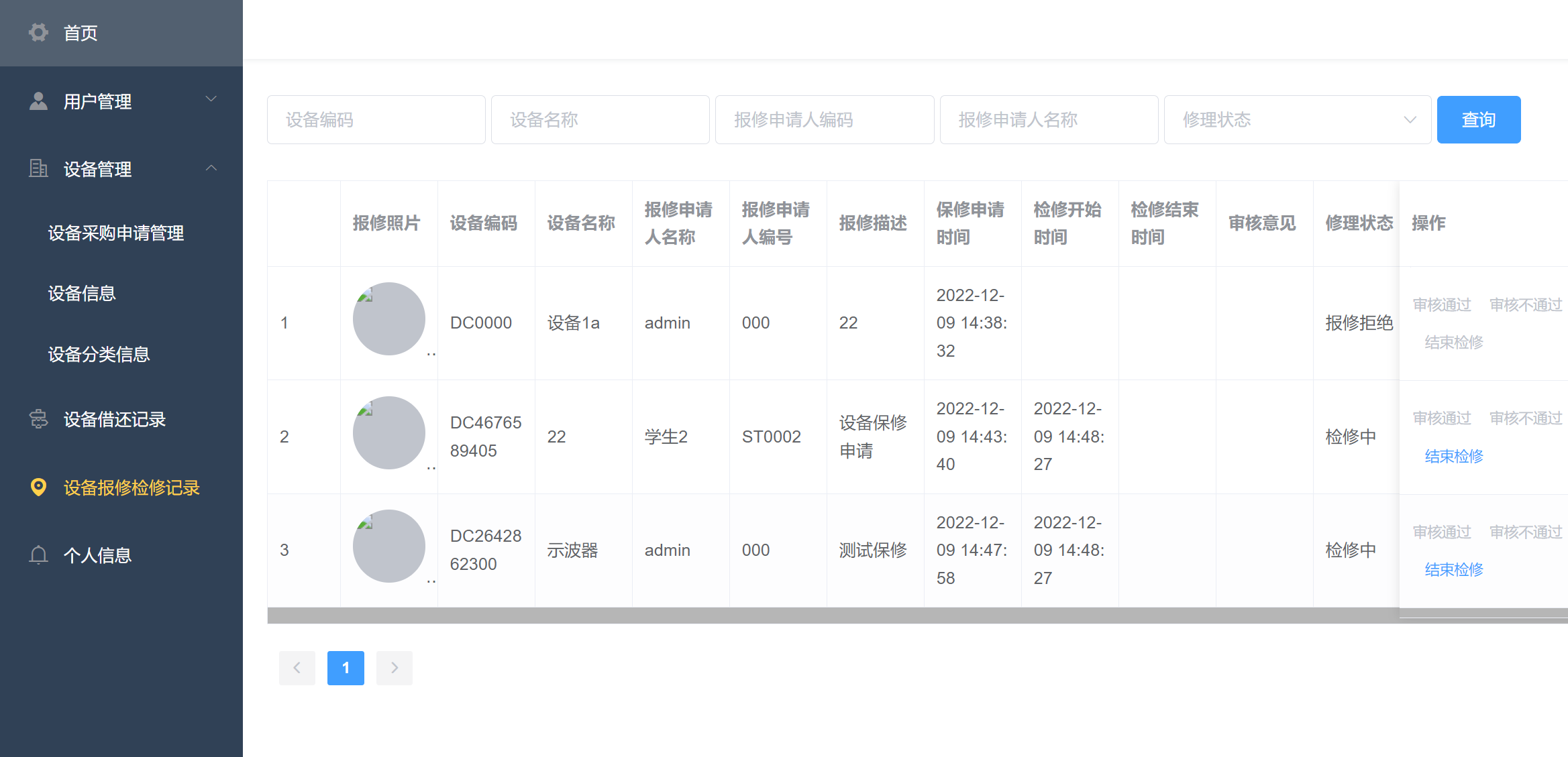Click the repair photo thumbnail in row 1
Viewport: 1568px width, 757px height.
click(x=388, y=319)
